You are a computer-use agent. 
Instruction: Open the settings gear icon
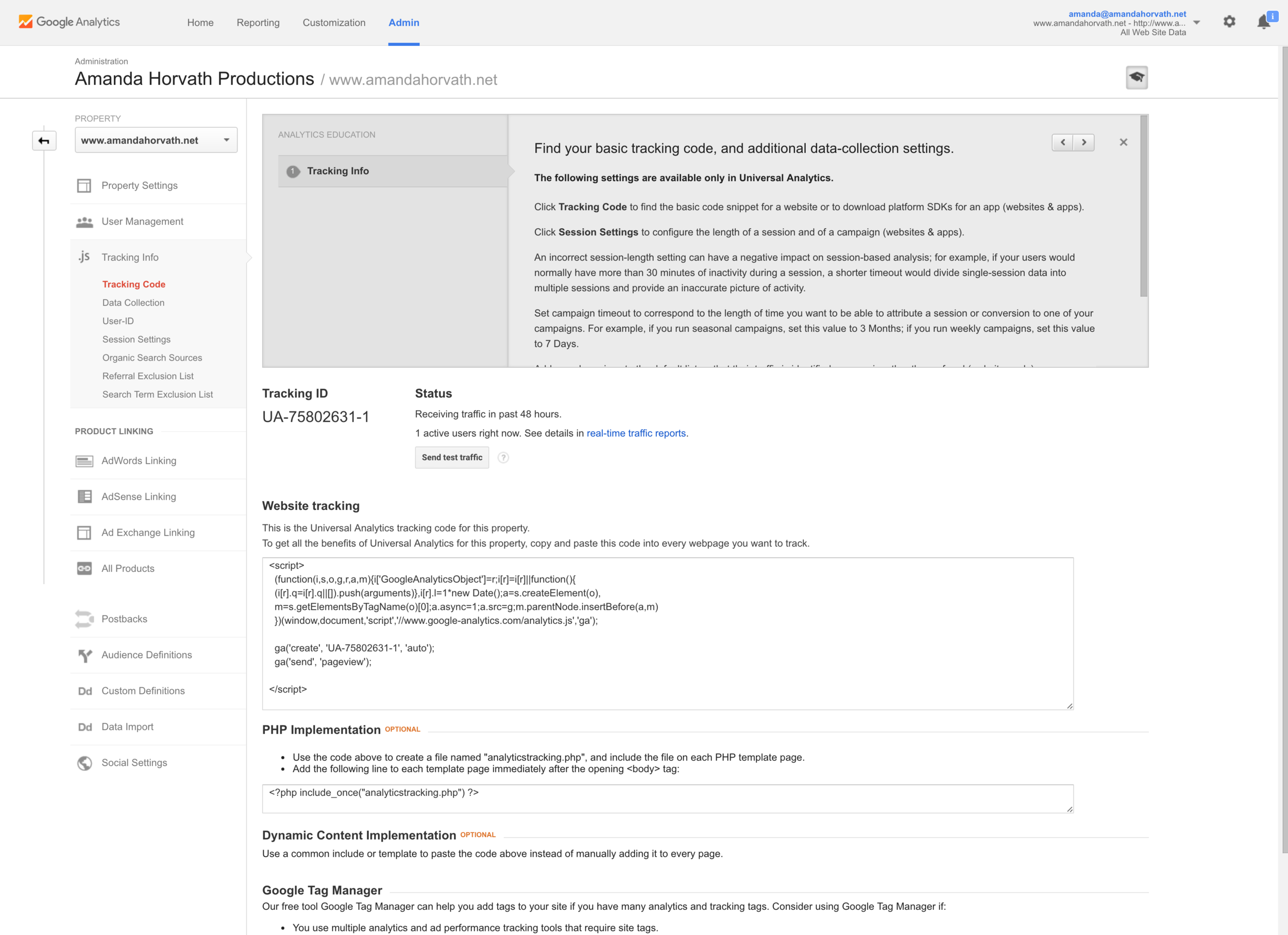[1229, 22]
